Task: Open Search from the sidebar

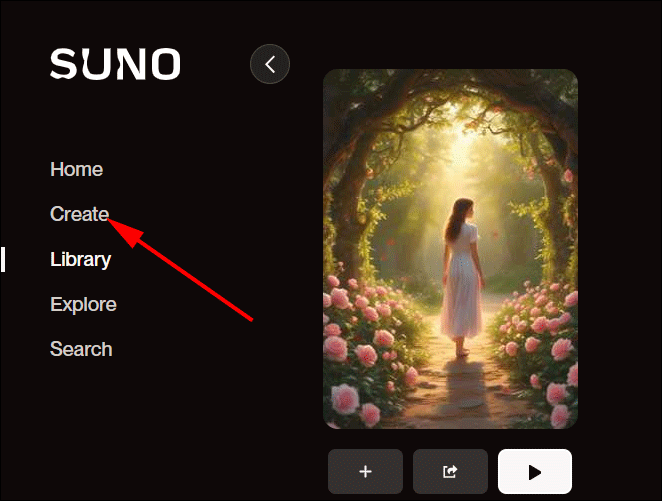Action: 81,349
